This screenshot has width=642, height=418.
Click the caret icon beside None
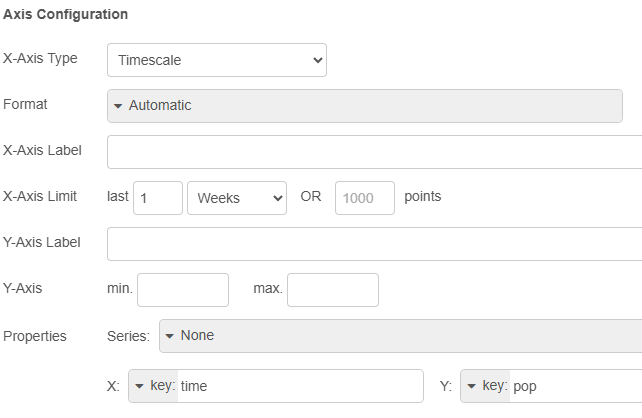170,336
